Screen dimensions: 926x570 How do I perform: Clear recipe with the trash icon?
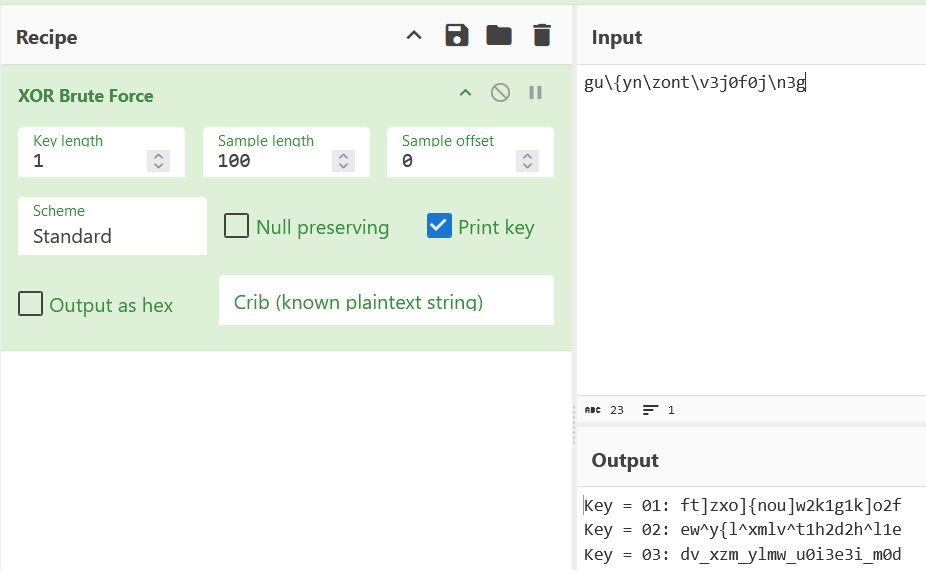(541, 36)
